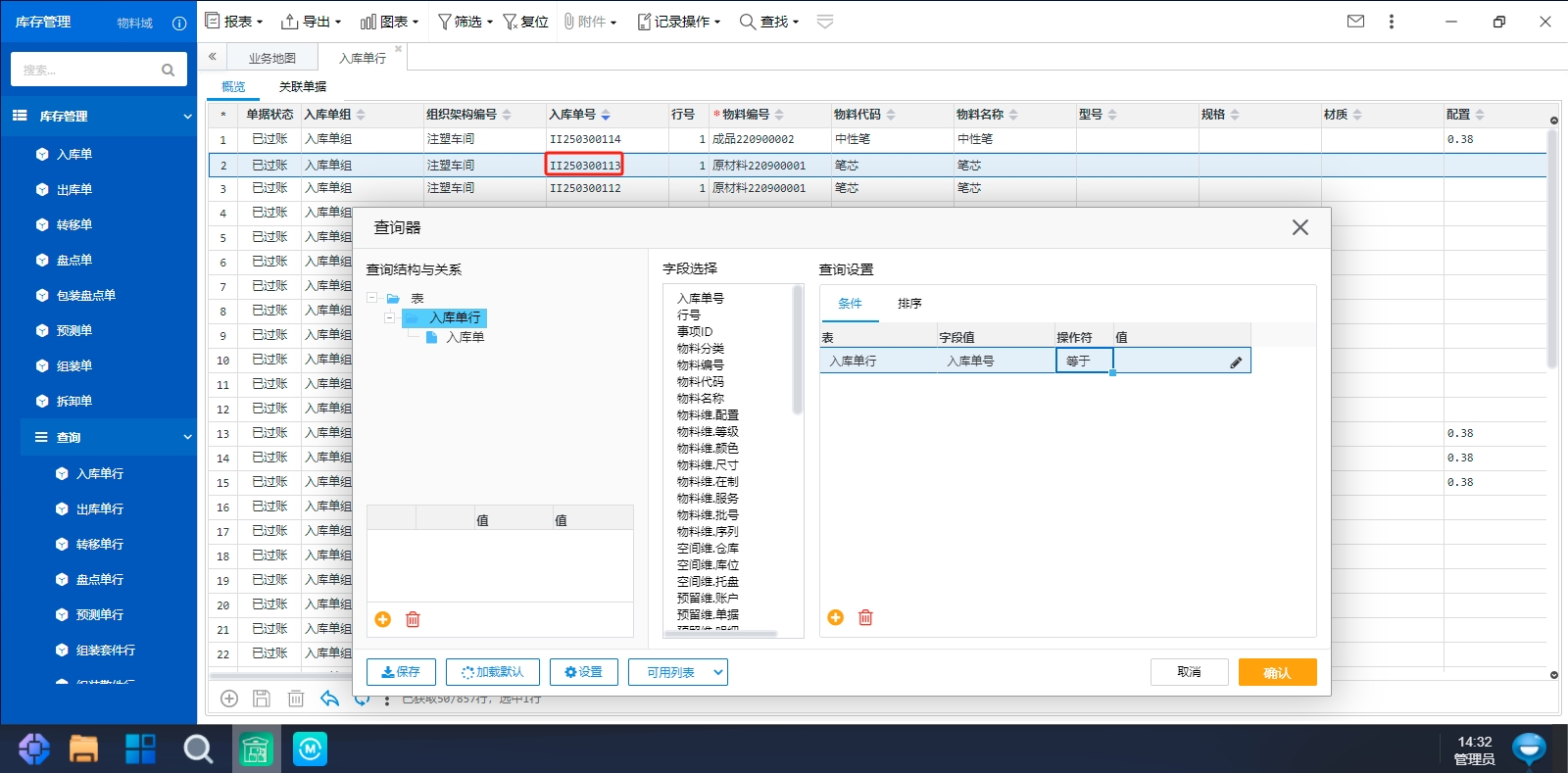This screenshot has height=773, width=1568.
Task: Click the toolbar collapse arrow icon
Action: coord(825,22)
